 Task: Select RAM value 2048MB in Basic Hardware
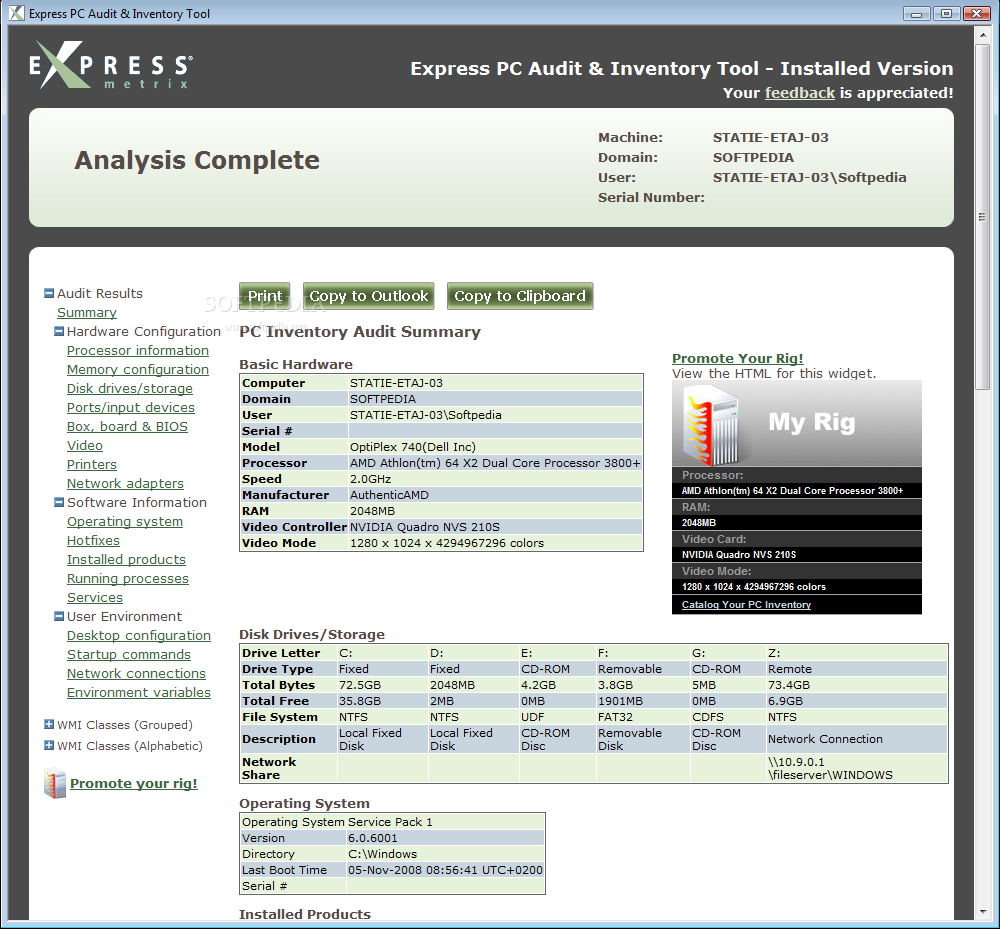coord(495,511)
